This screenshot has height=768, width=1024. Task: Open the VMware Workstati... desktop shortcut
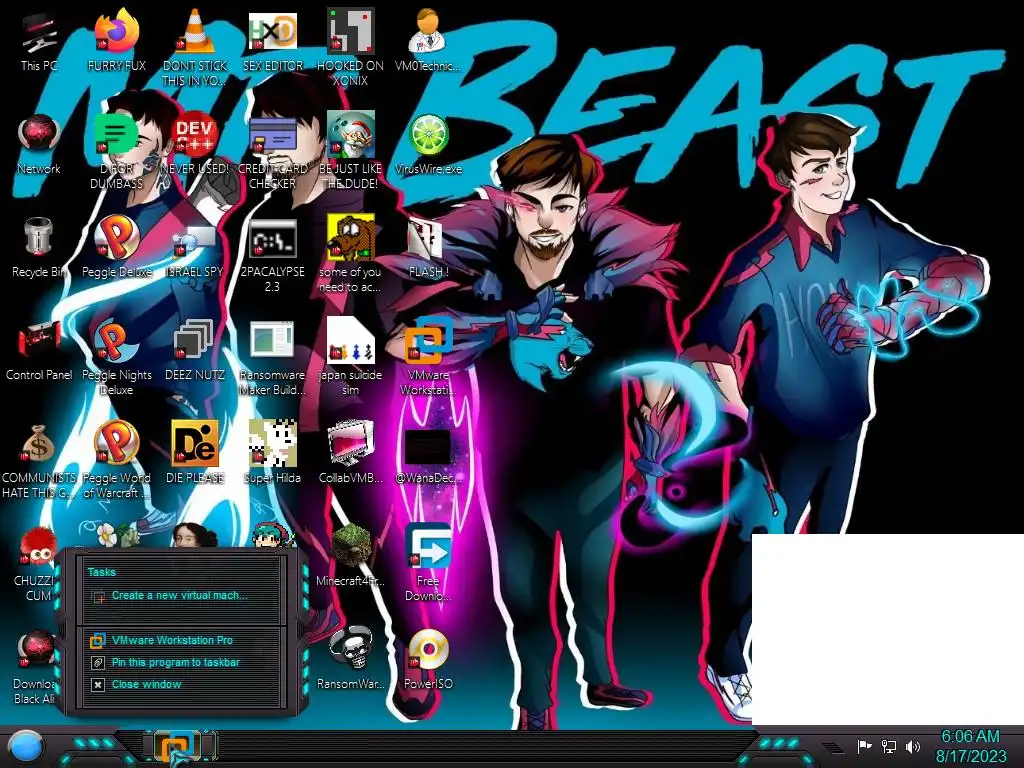428,358
